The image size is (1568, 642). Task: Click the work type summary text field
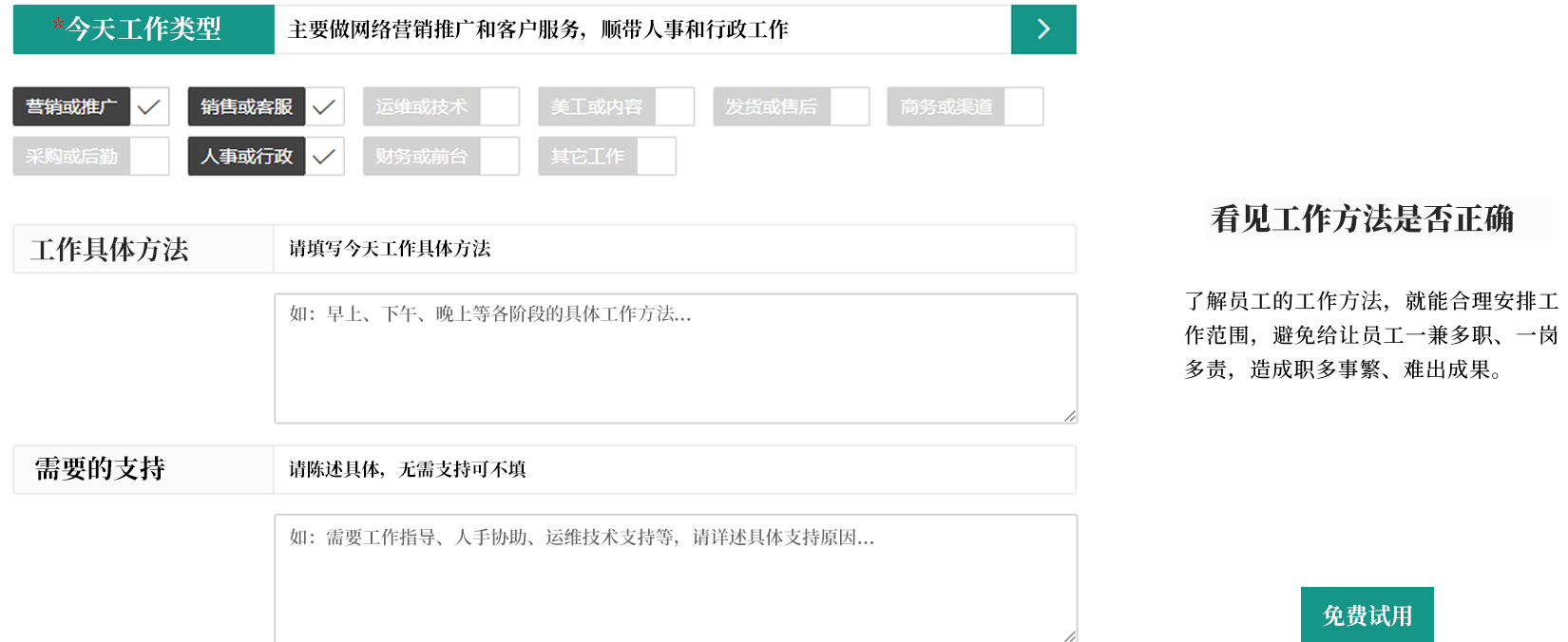(641, 29)
